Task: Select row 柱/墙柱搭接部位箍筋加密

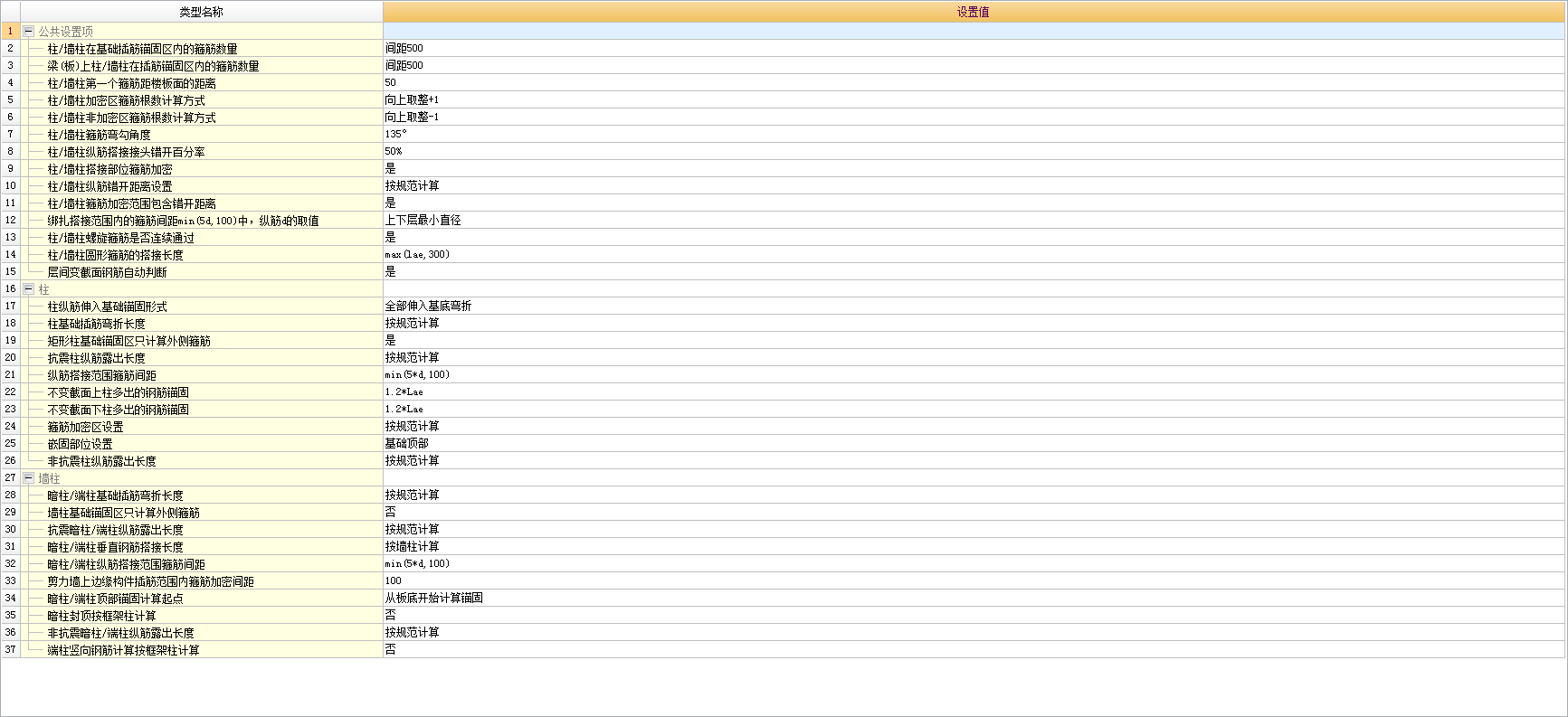Action: point(109,169)
